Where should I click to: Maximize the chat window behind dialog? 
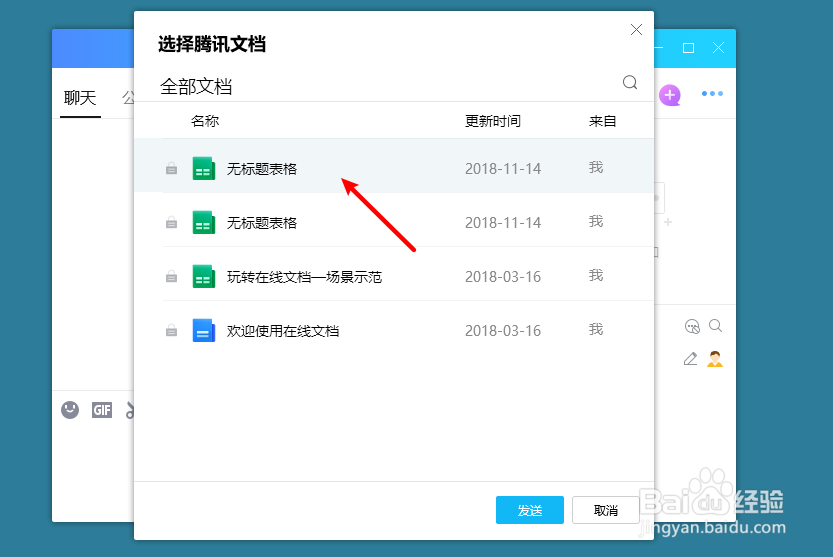688,48
